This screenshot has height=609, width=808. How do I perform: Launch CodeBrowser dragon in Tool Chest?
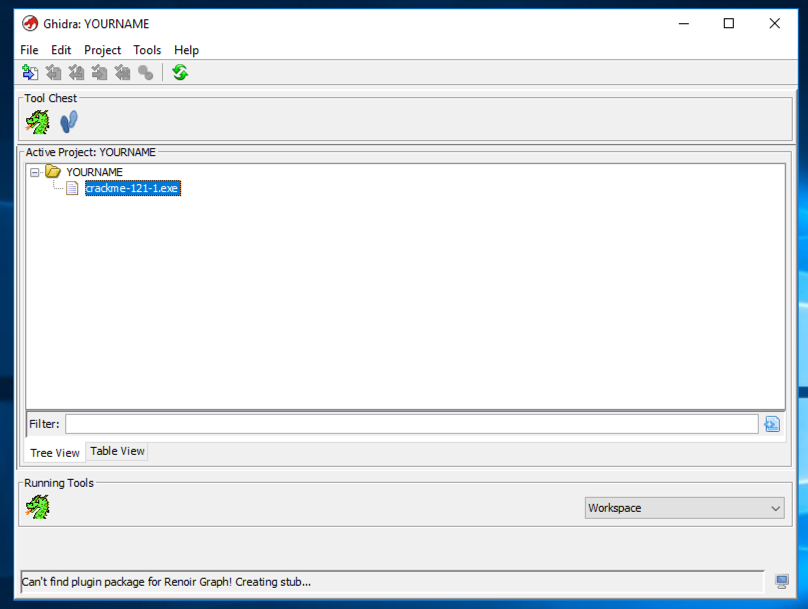click(x=38, y=122)
